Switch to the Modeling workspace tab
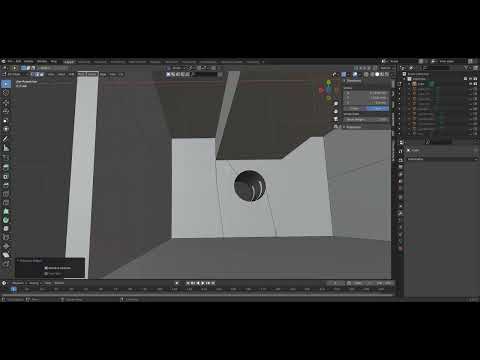This screenshot has width=480, height=360. coord(84,62)
